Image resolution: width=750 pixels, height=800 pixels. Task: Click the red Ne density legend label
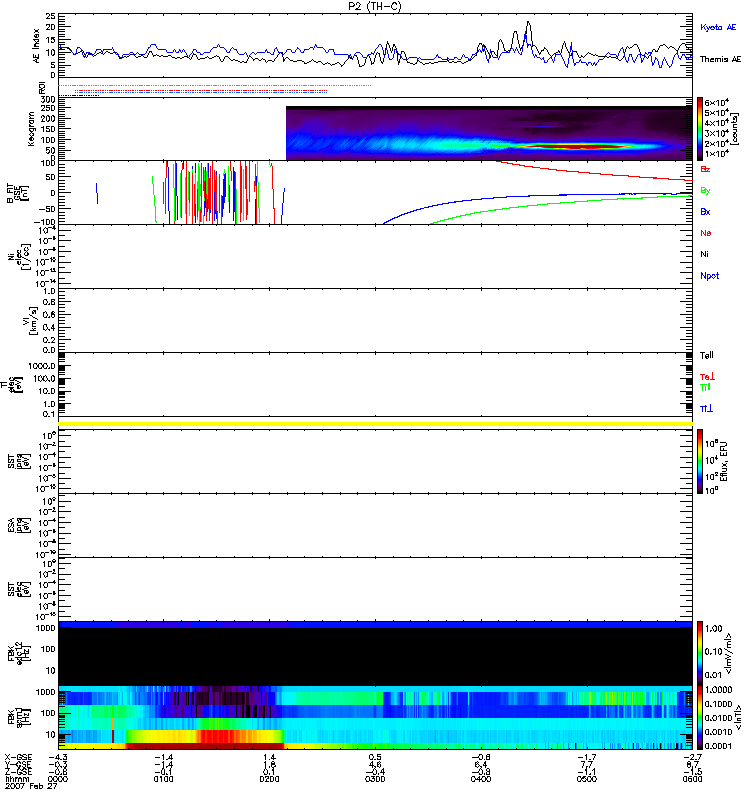click(705, 233)
